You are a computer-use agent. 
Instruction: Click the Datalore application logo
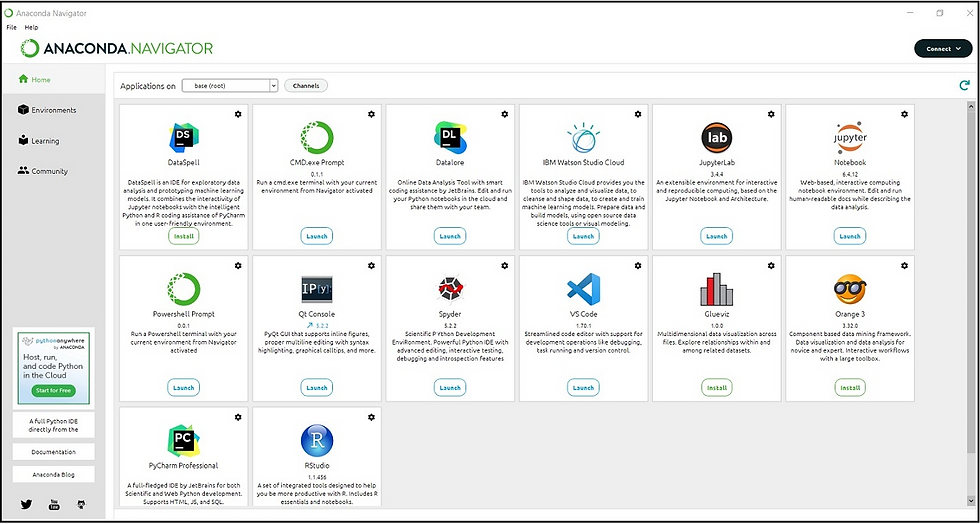click(450, 138)
